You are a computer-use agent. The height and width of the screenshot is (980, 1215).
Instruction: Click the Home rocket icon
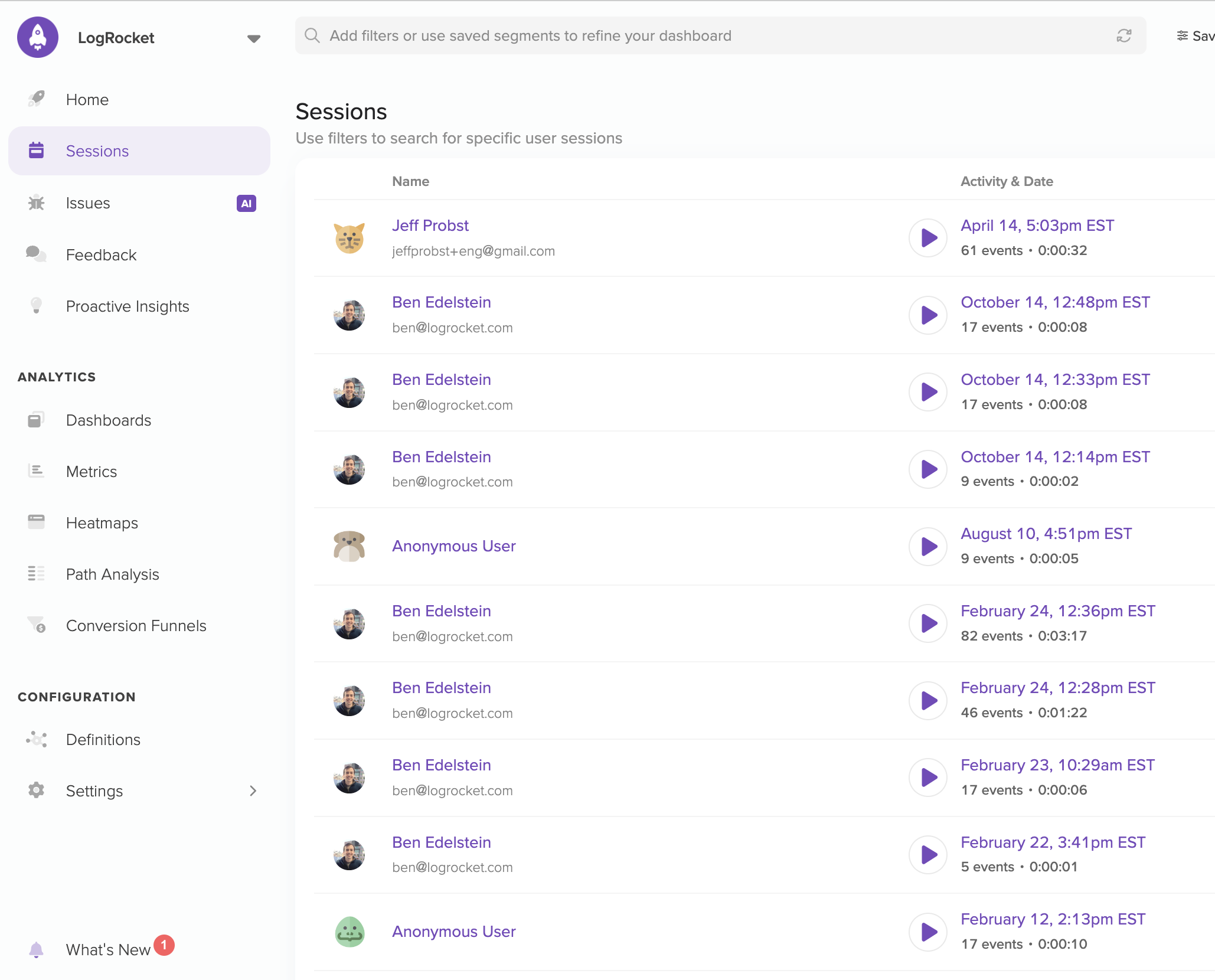coord(37,99)
